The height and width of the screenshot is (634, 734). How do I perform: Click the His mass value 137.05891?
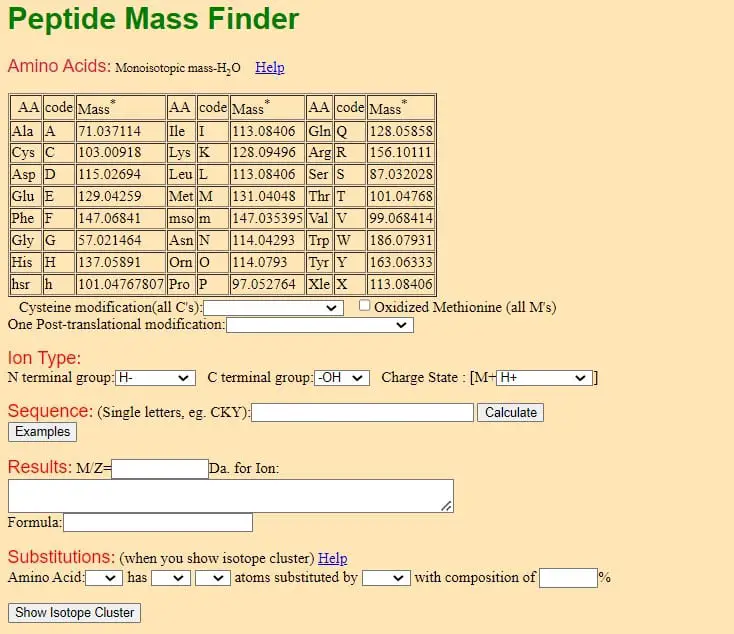point(110,263)
